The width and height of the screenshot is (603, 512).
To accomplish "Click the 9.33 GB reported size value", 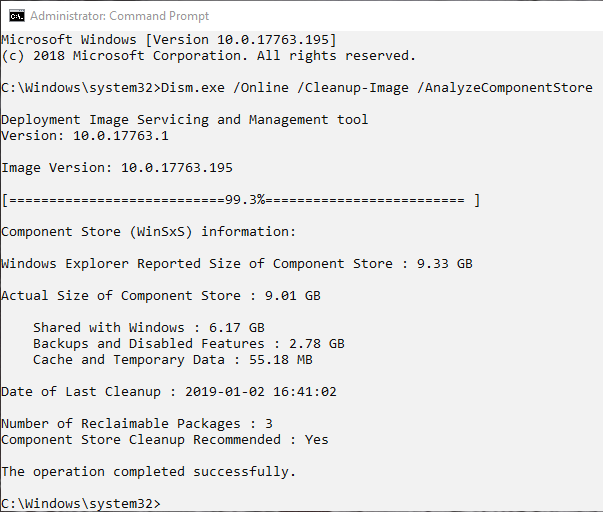I will [x=445, y=264].
